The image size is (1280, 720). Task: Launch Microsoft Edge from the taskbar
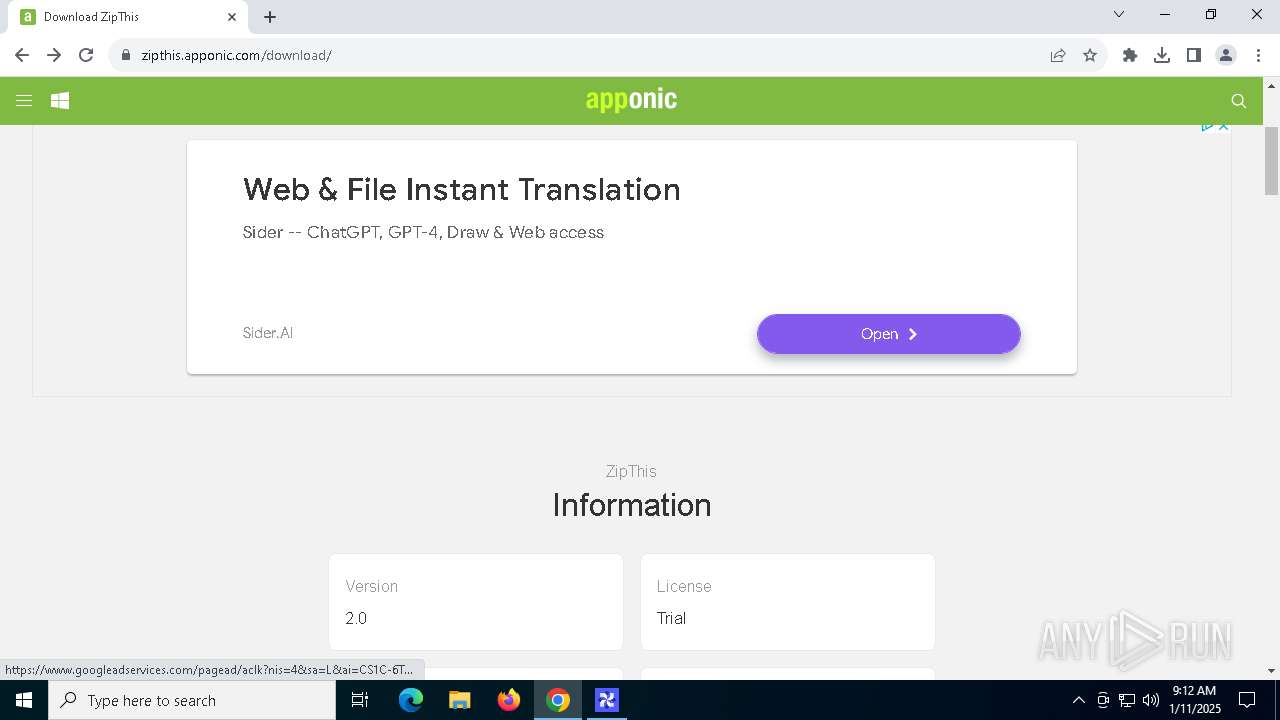point(411,700)
